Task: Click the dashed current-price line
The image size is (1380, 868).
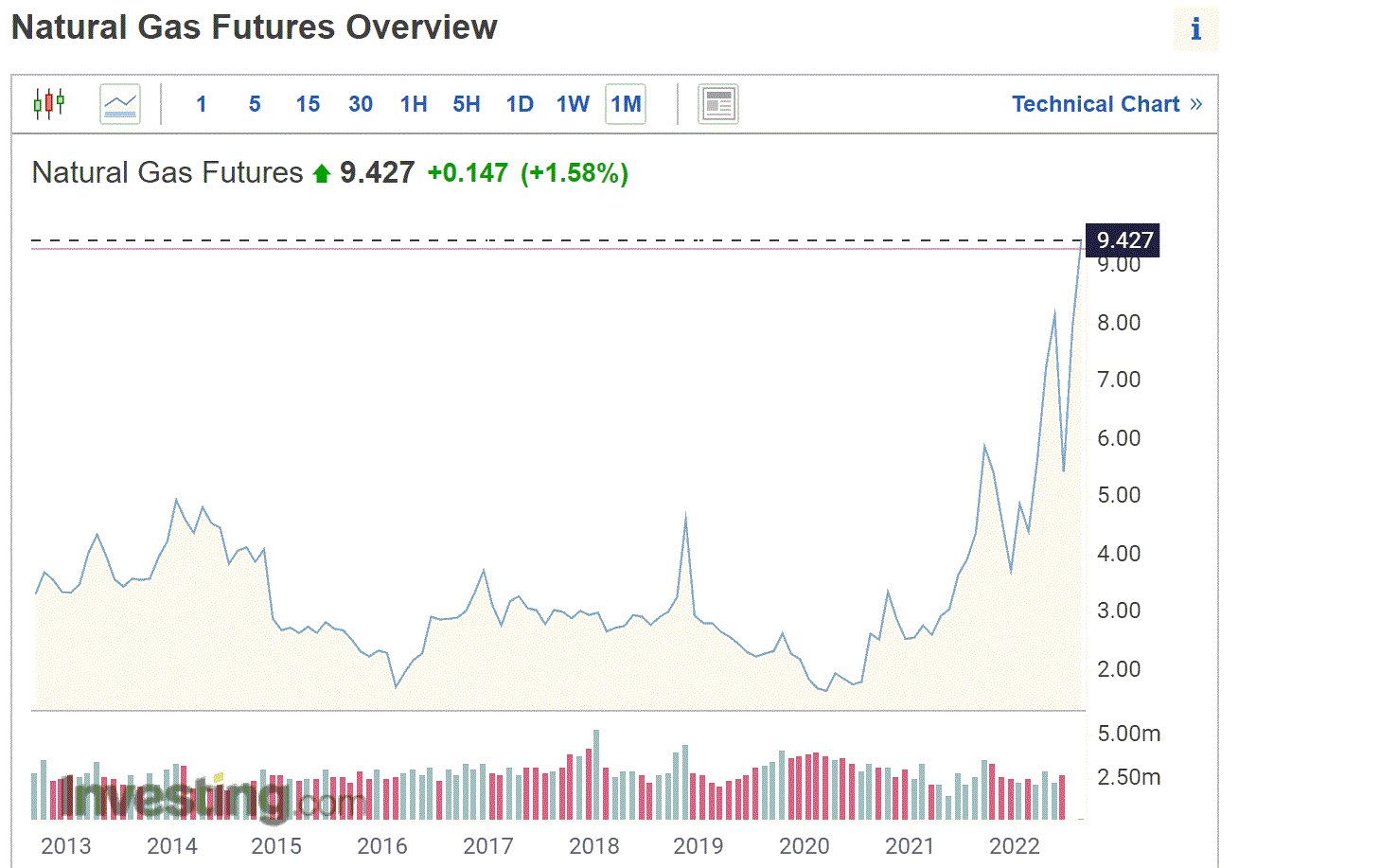Action: (x=568, y=239)
